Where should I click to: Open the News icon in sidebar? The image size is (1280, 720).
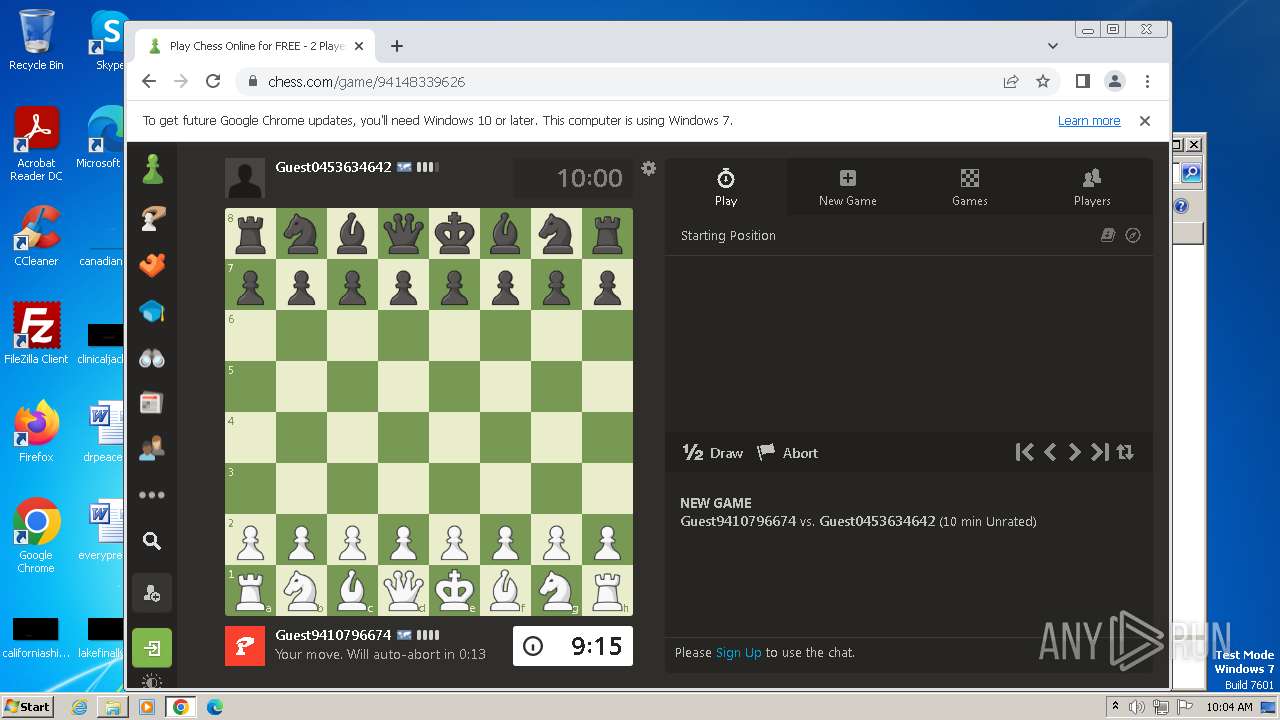point(152,403)
